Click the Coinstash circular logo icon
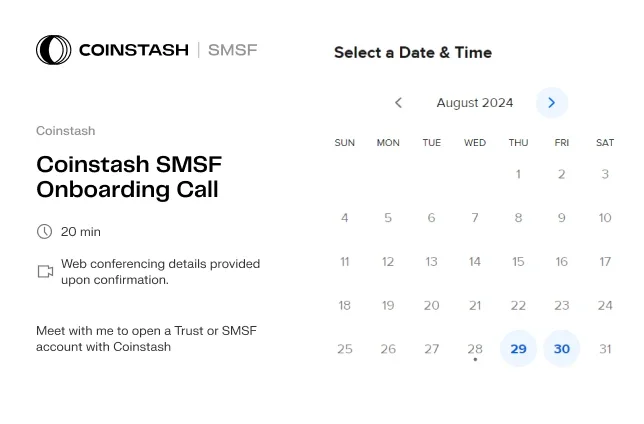This screenshot has width=644, height=424. click(53, 50)
